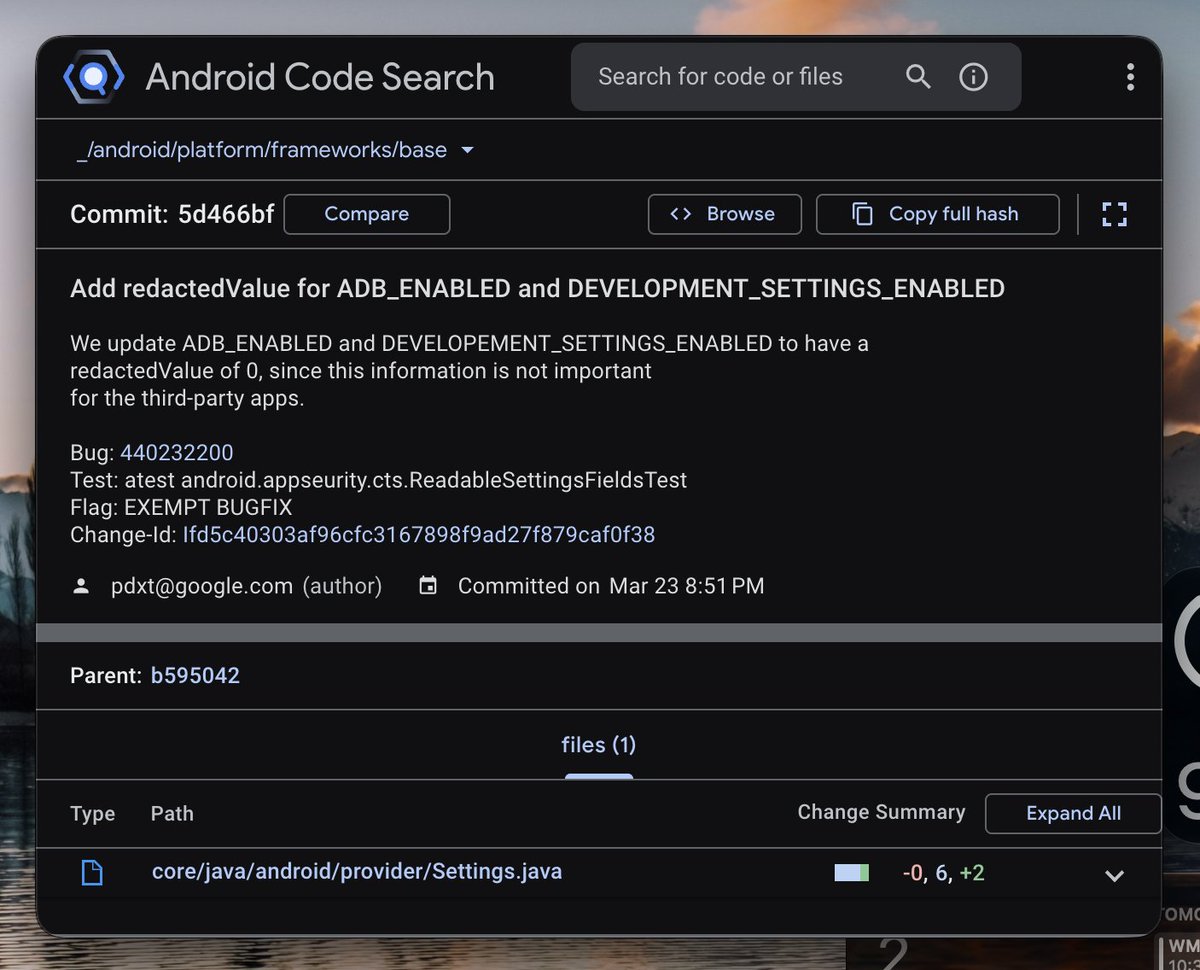Image resolution: width=1200 pixels, height=970 pixels.
Task: Click the Browse button
Action: pos(725,214)
